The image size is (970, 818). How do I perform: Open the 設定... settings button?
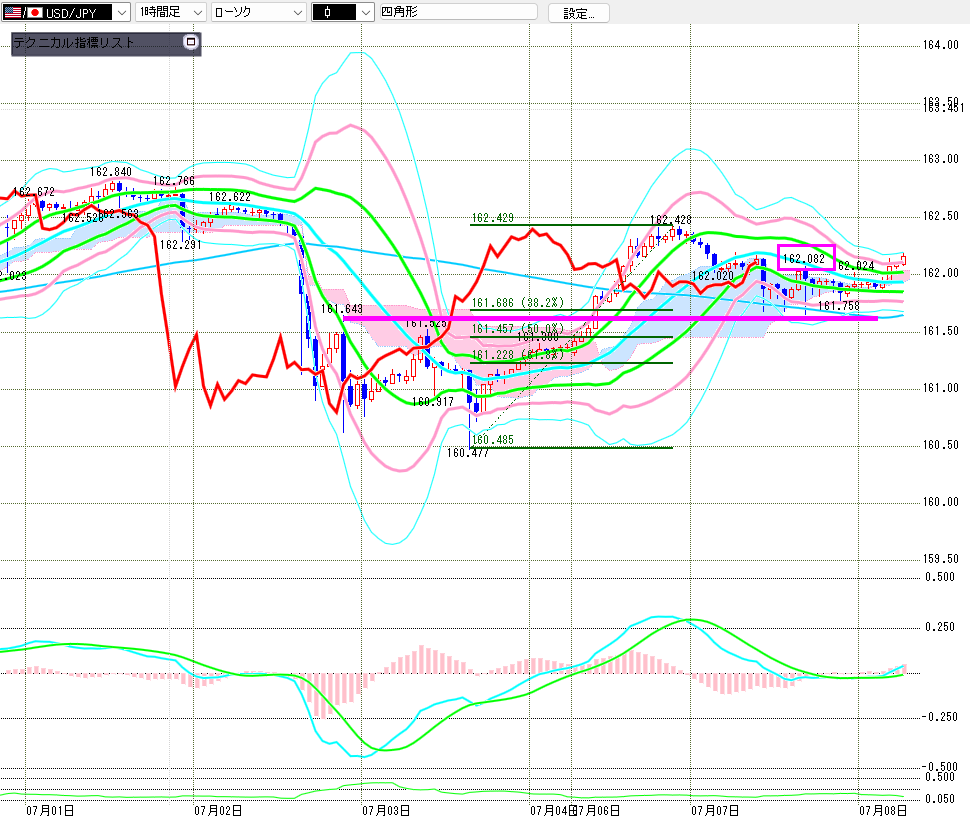click(x=578, y=13)
